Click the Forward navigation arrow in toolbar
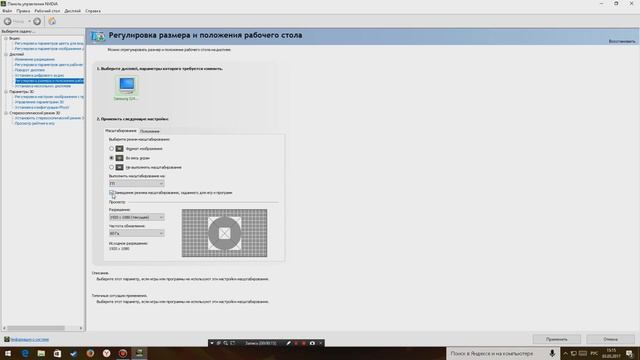 tap(37, 21)
